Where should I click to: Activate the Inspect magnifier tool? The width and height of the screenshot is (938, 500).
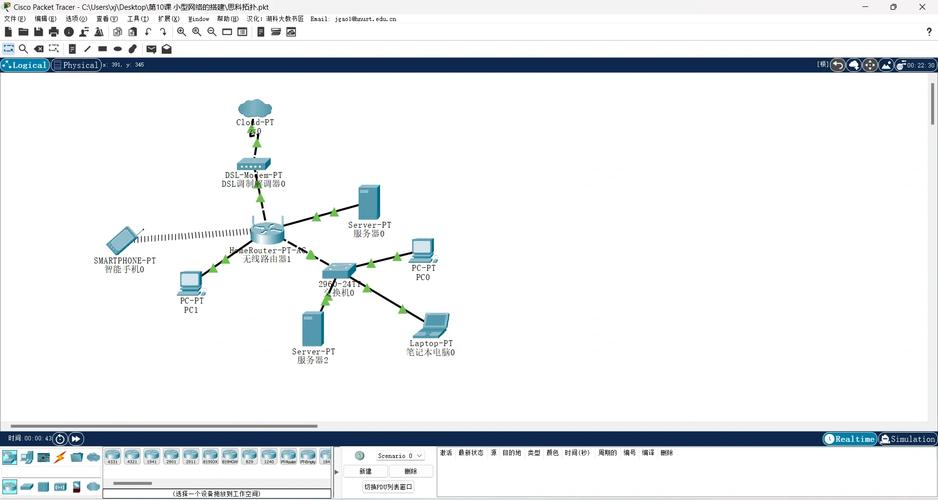pos(23,49)
